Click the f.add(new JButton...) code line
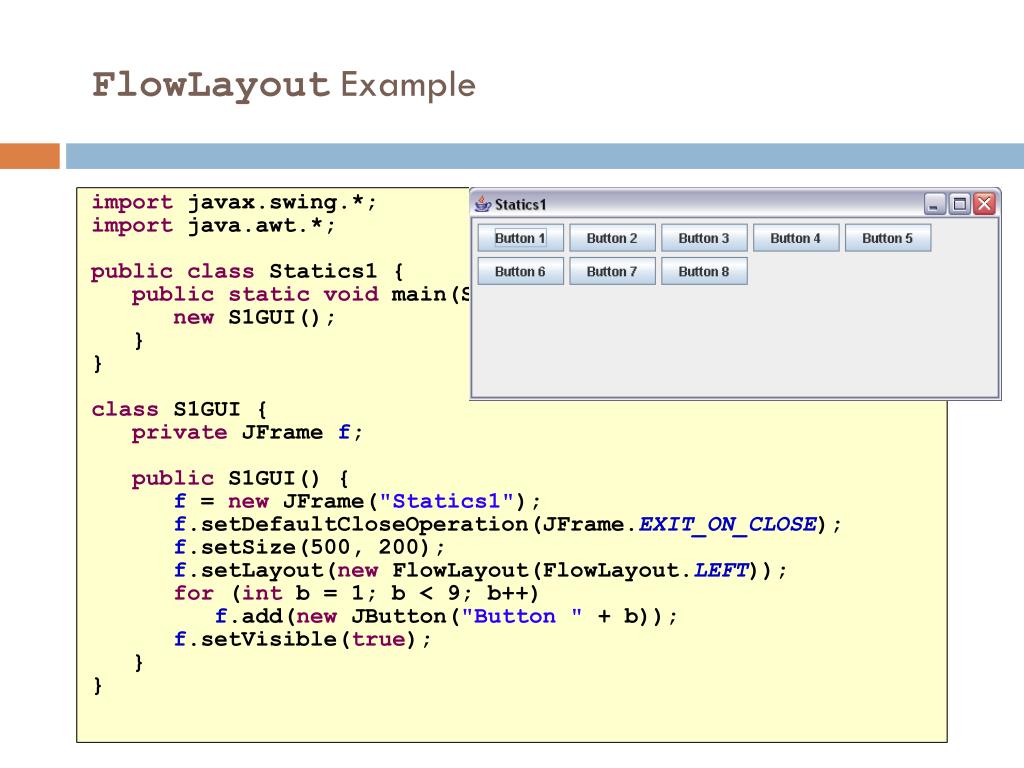This screenshot has height=768, width=1024. pyautogui.click(x=446, y=616)
